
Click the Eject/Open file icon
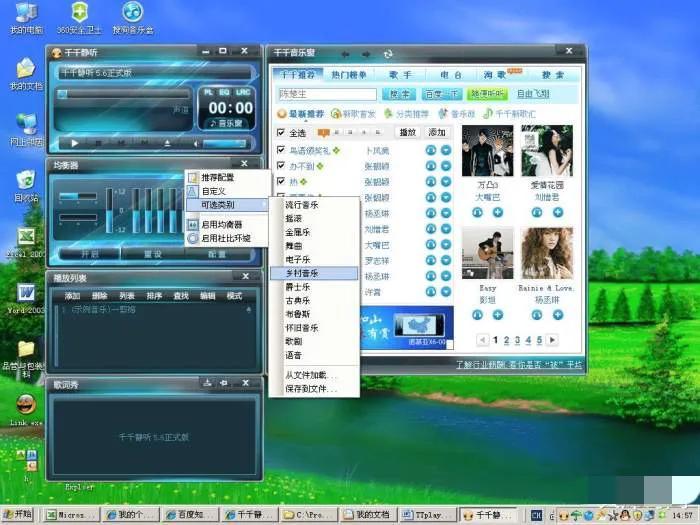(x=168, y=143)
